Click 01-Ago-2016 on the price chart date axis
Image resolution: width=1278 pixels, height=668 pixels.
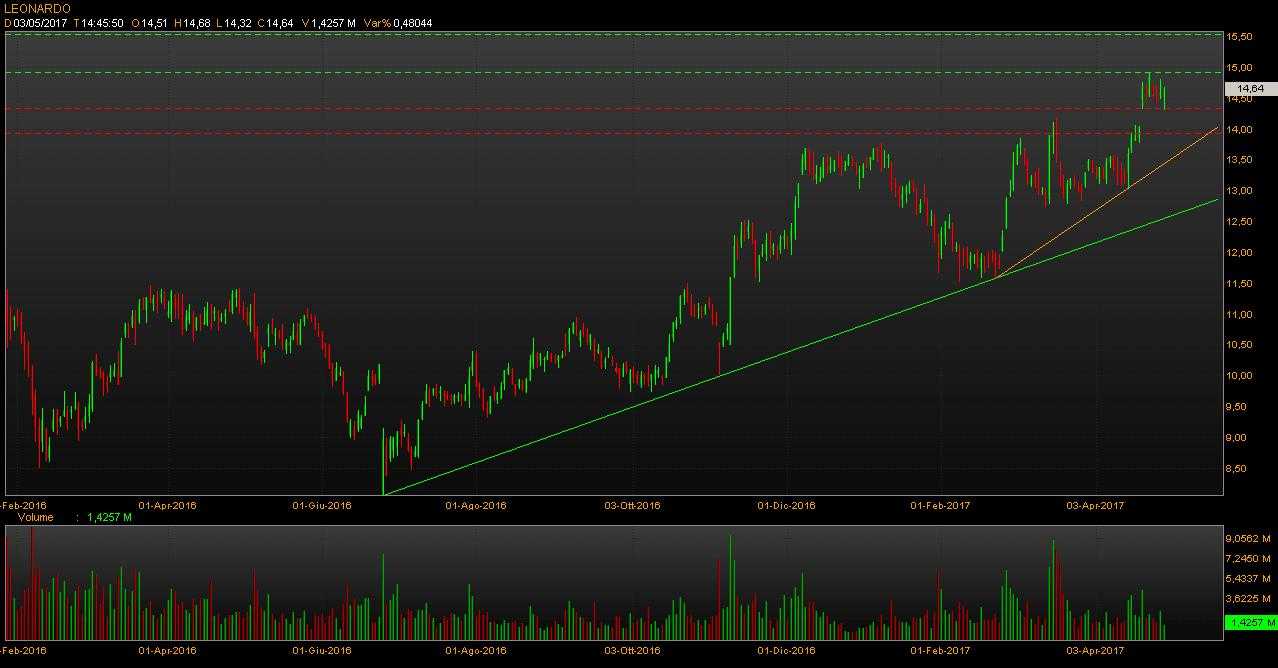pyautogui.click(x=475, y=505)
